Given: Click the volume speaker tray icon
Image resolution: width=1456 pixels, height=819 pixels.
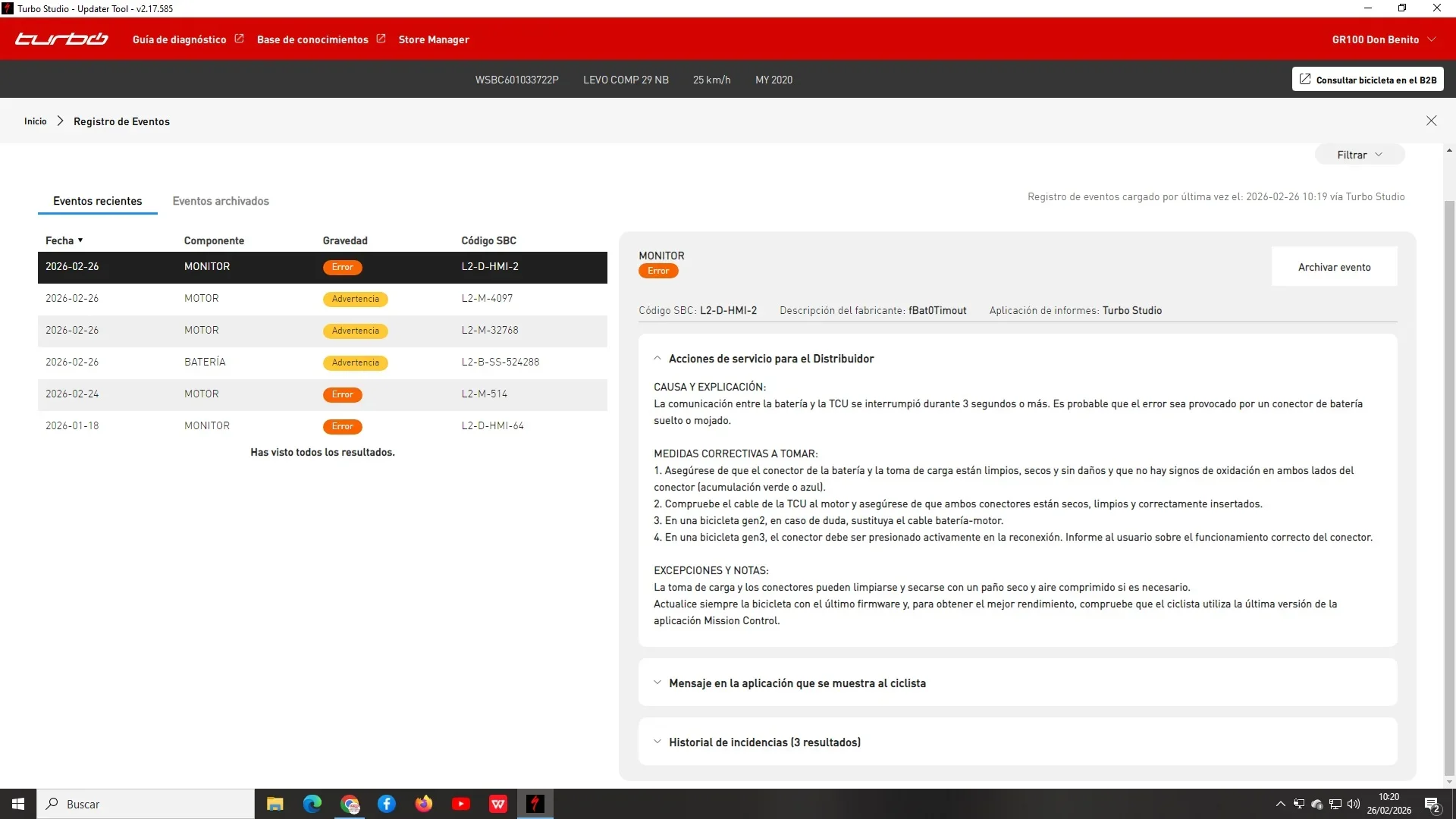Looking at the screenshot, I should [x=1354, y=804].
